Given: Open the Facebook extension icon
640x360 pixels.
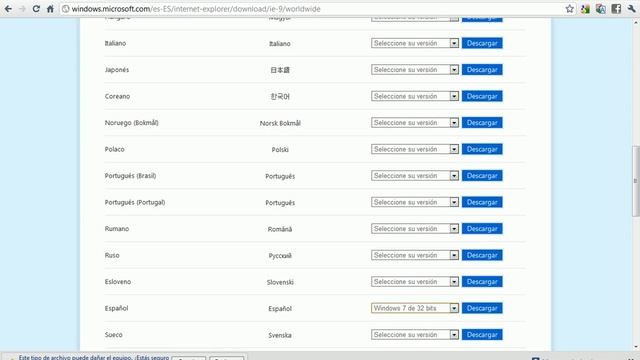Looking at the screenshot, I should click(616, 9).
